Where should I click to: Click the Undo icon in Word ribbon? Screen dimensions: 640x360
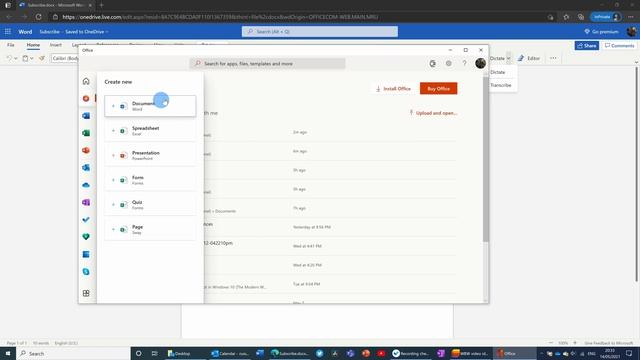pyautogui.click(x=9, y=58)
